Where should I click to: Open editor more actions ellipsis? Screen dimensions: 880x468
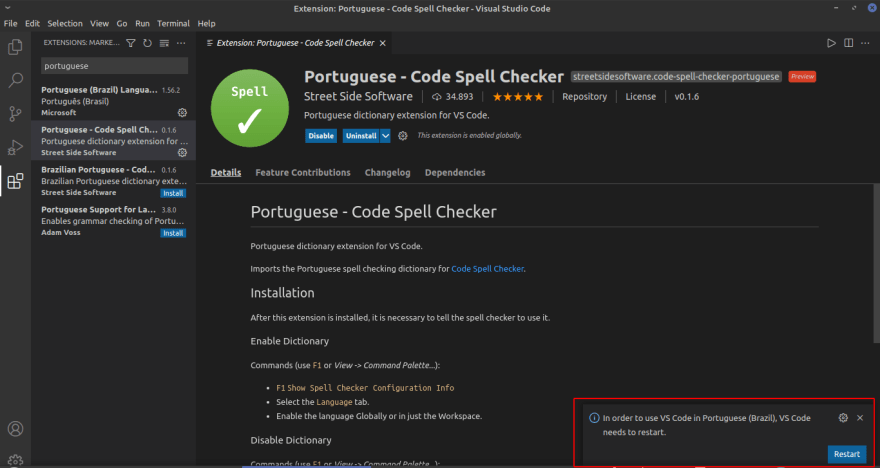pos(866,43)
